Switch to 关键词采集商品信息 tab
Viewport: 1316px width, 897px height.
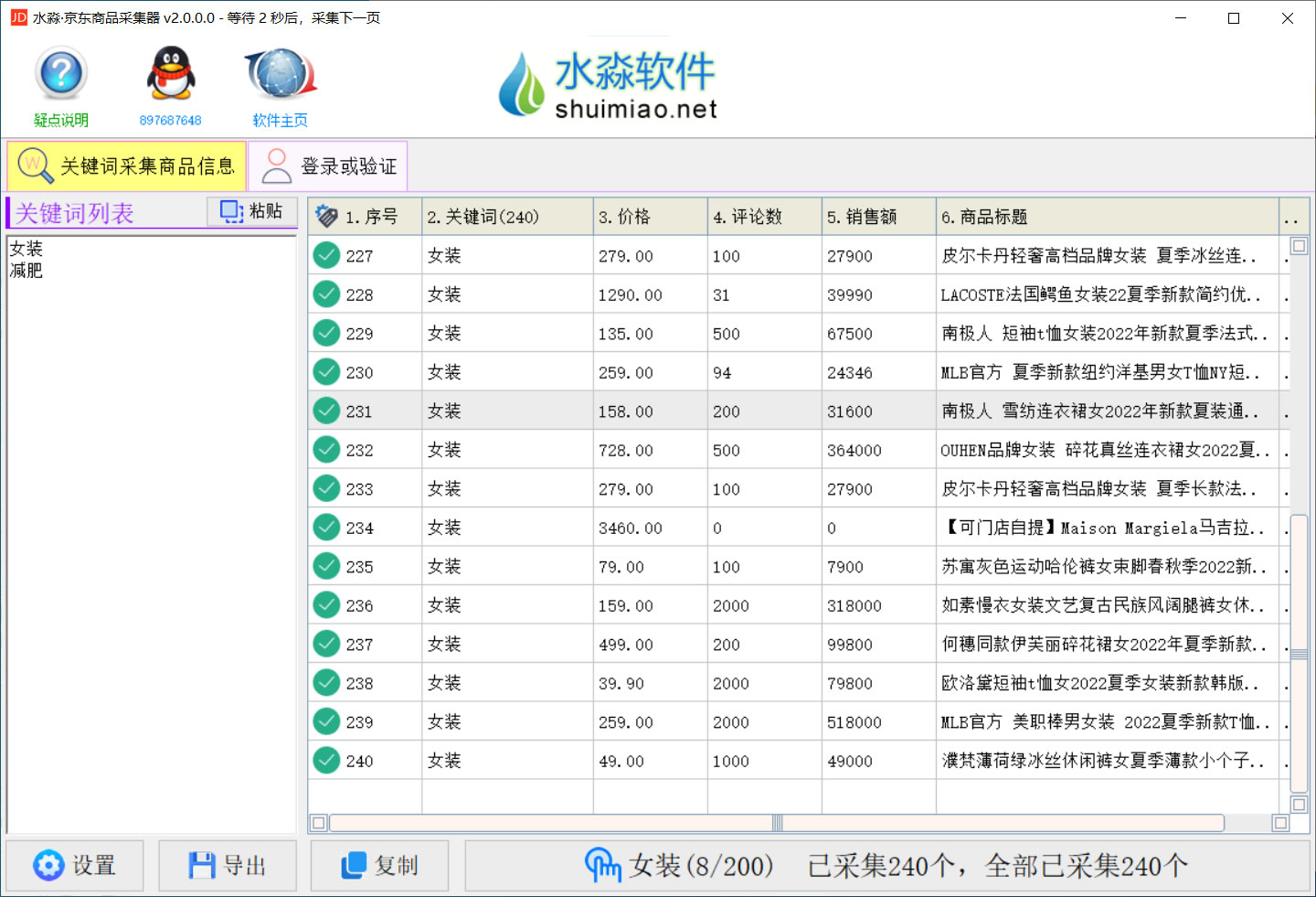coord(127,166)
